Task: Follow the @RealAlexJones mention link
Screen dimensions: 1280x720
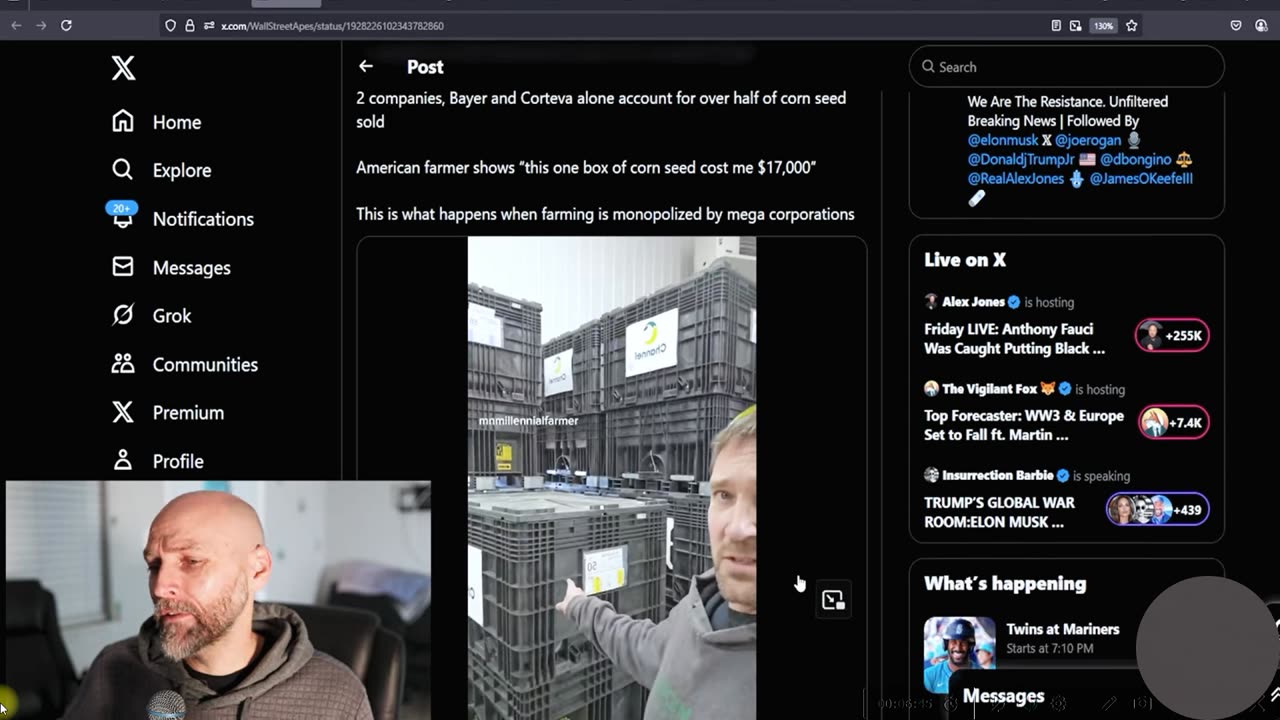Action: 1015,178
